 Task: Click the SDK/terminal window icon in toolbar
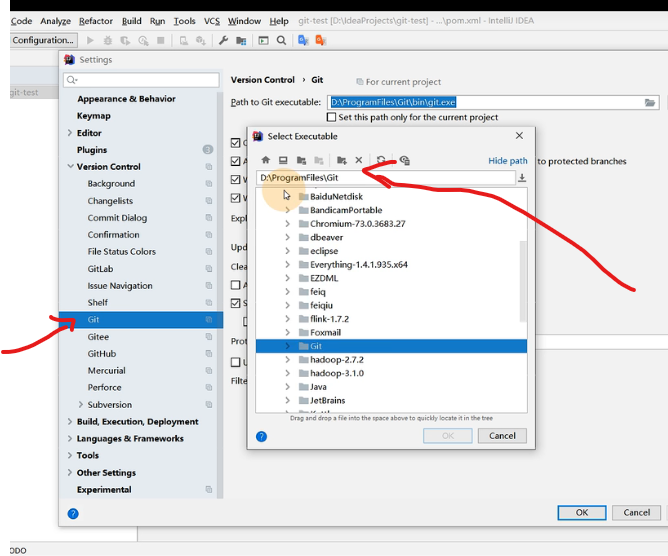pos(263,40)
